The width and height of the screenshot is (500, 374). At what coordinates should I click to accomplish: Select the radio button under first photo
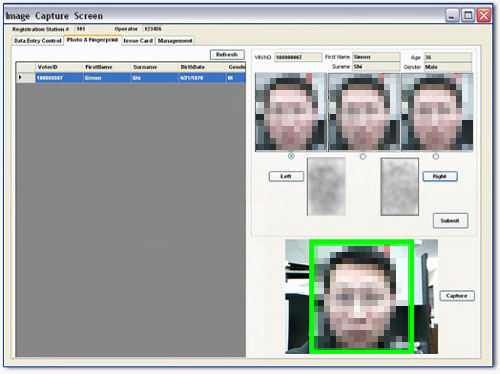291,156
